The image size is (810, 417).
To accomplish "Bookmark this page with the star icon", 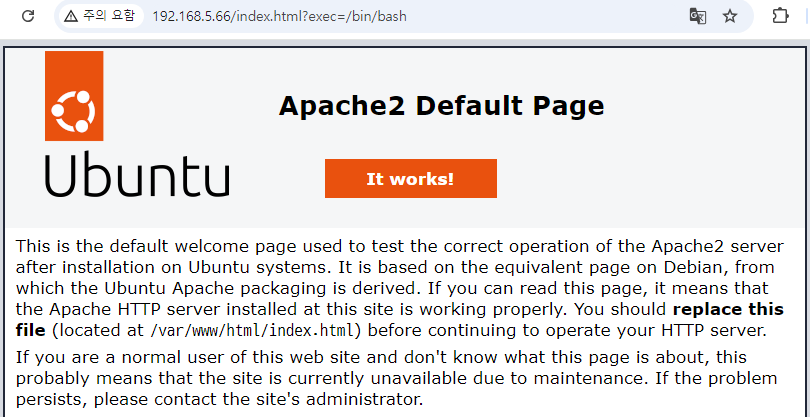I will 729,17.
